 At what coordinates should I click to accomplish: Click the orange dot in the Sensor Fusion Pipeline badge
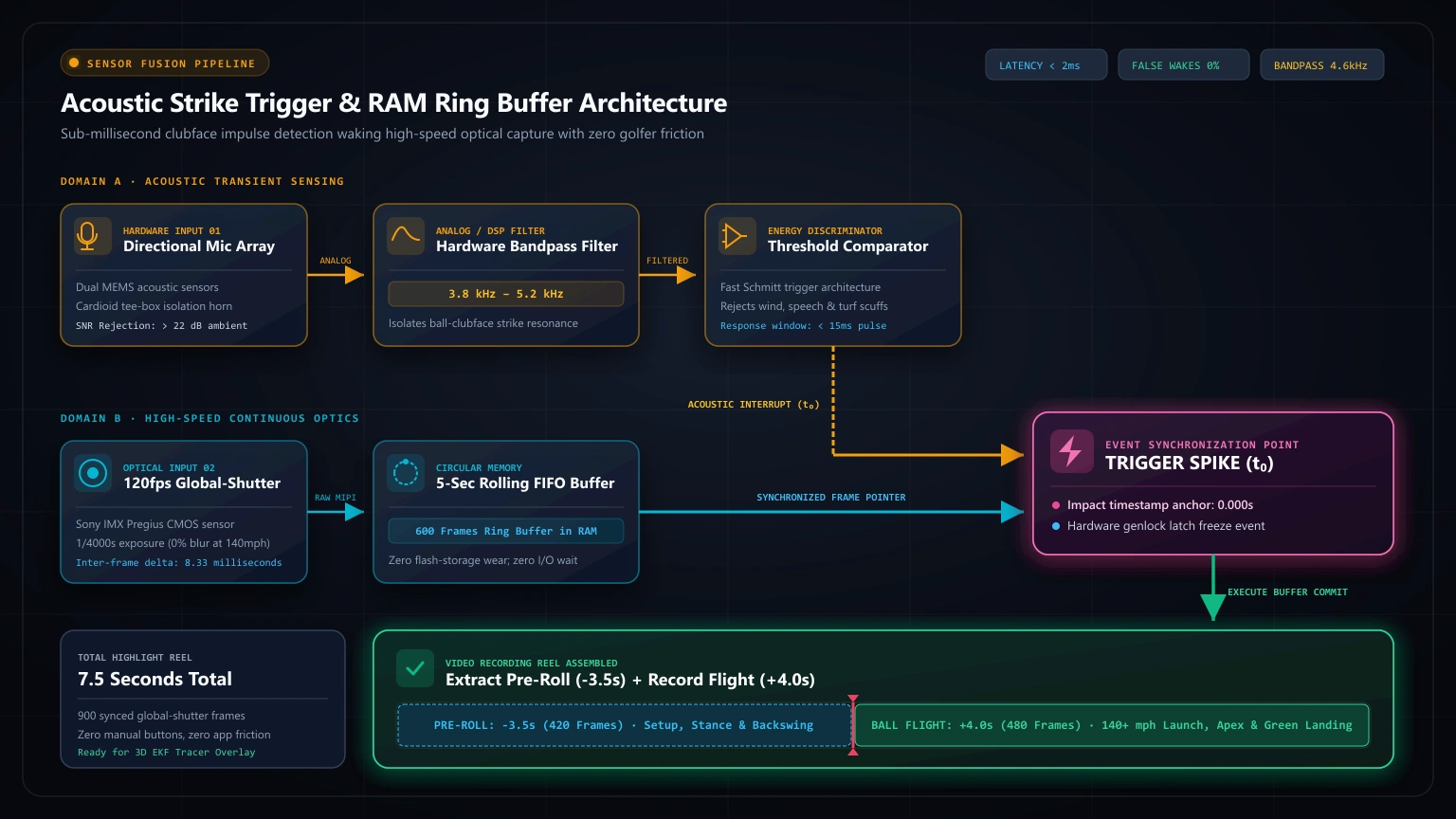(74, 64)
